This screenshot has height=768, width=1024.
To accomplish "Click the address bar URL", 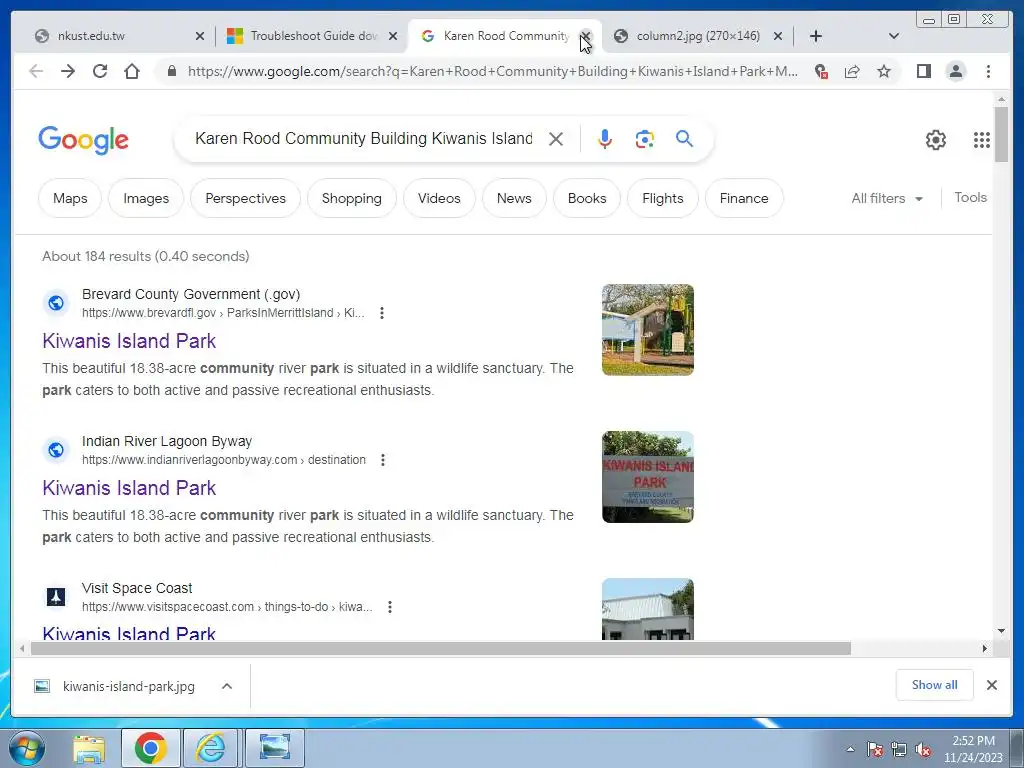I will [x=492, y=71].
